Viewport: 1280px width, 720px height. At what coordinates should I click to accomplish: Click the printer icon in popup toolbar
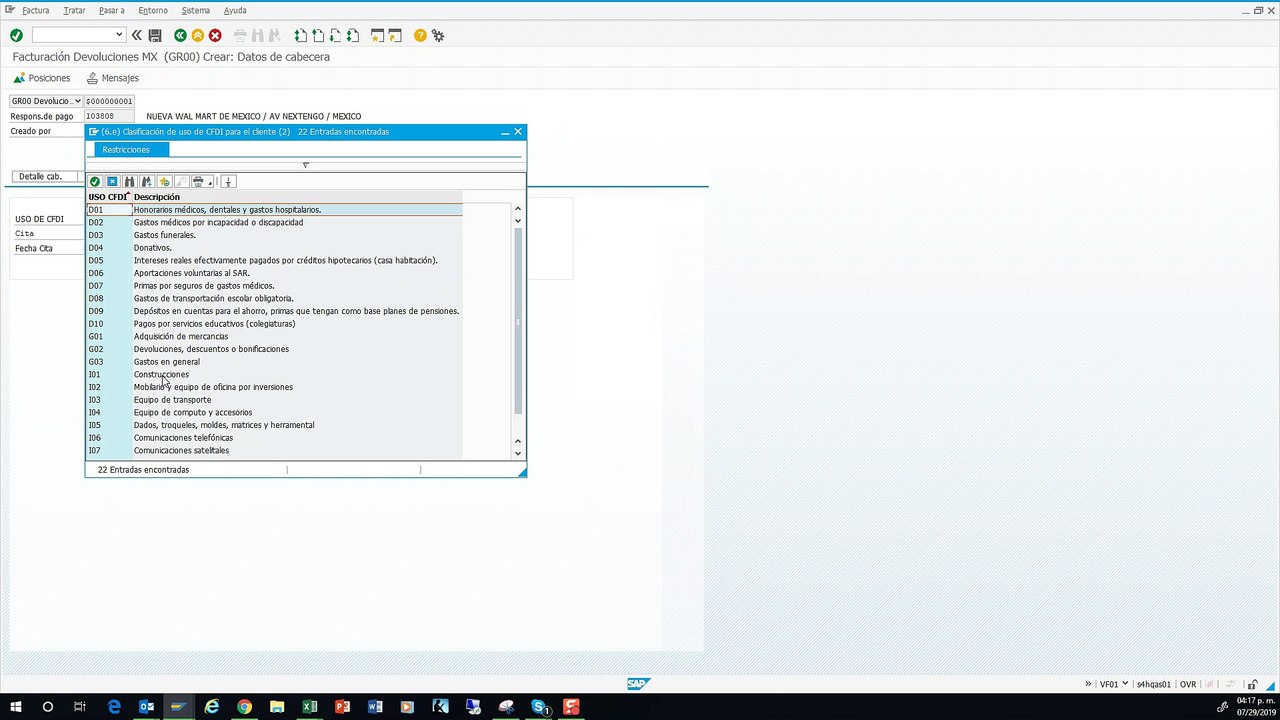point(199,182)
